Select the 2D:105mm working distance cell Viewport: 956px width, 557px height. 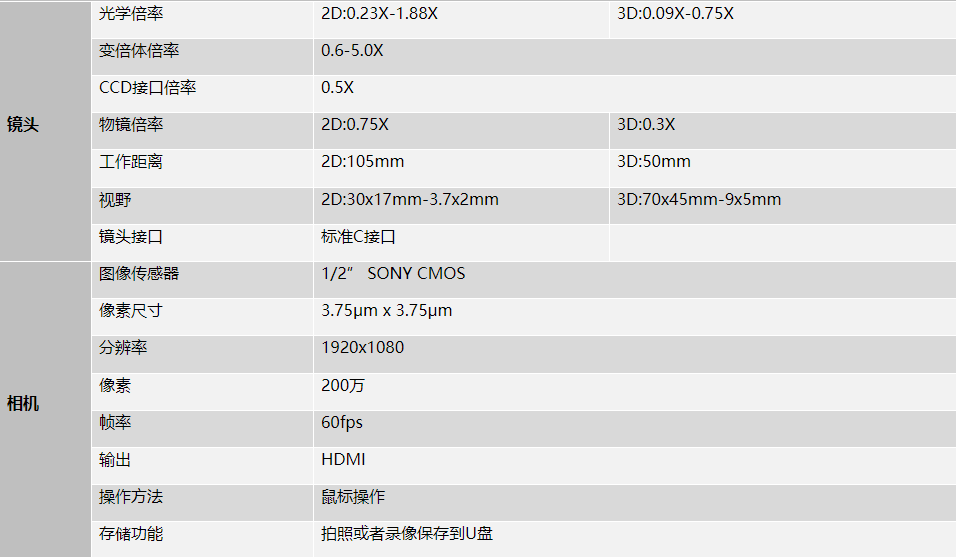click(x=363, y=162)
